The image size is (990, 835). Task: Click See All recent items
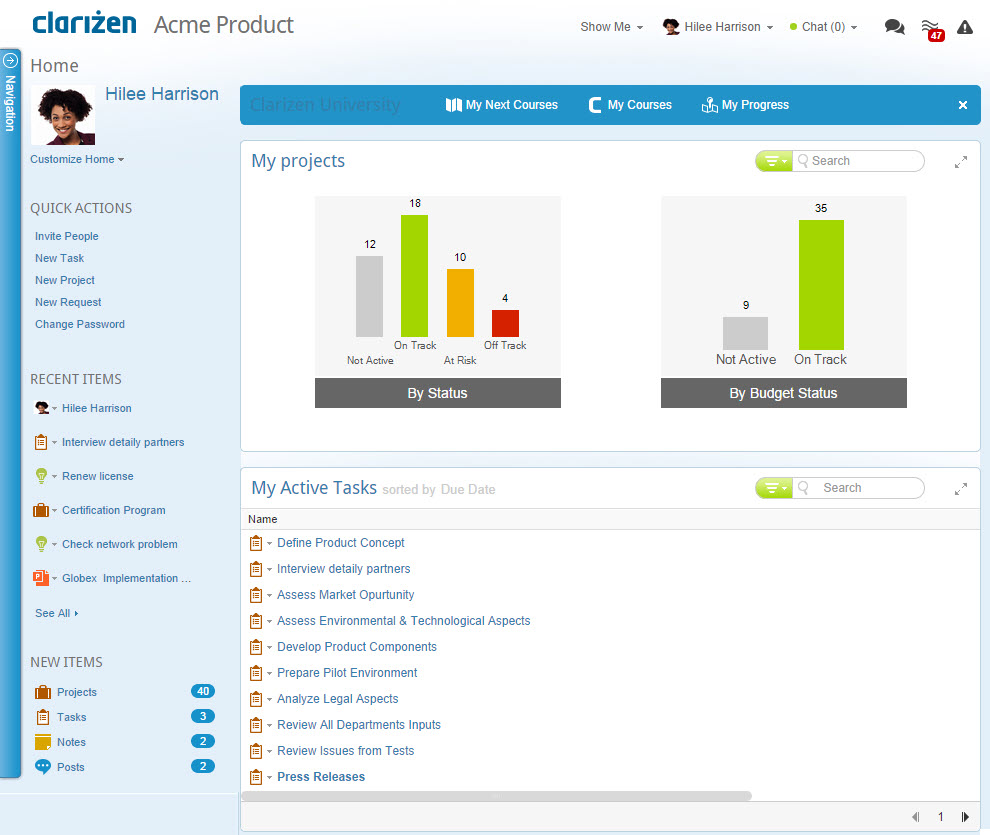point(57,613)
